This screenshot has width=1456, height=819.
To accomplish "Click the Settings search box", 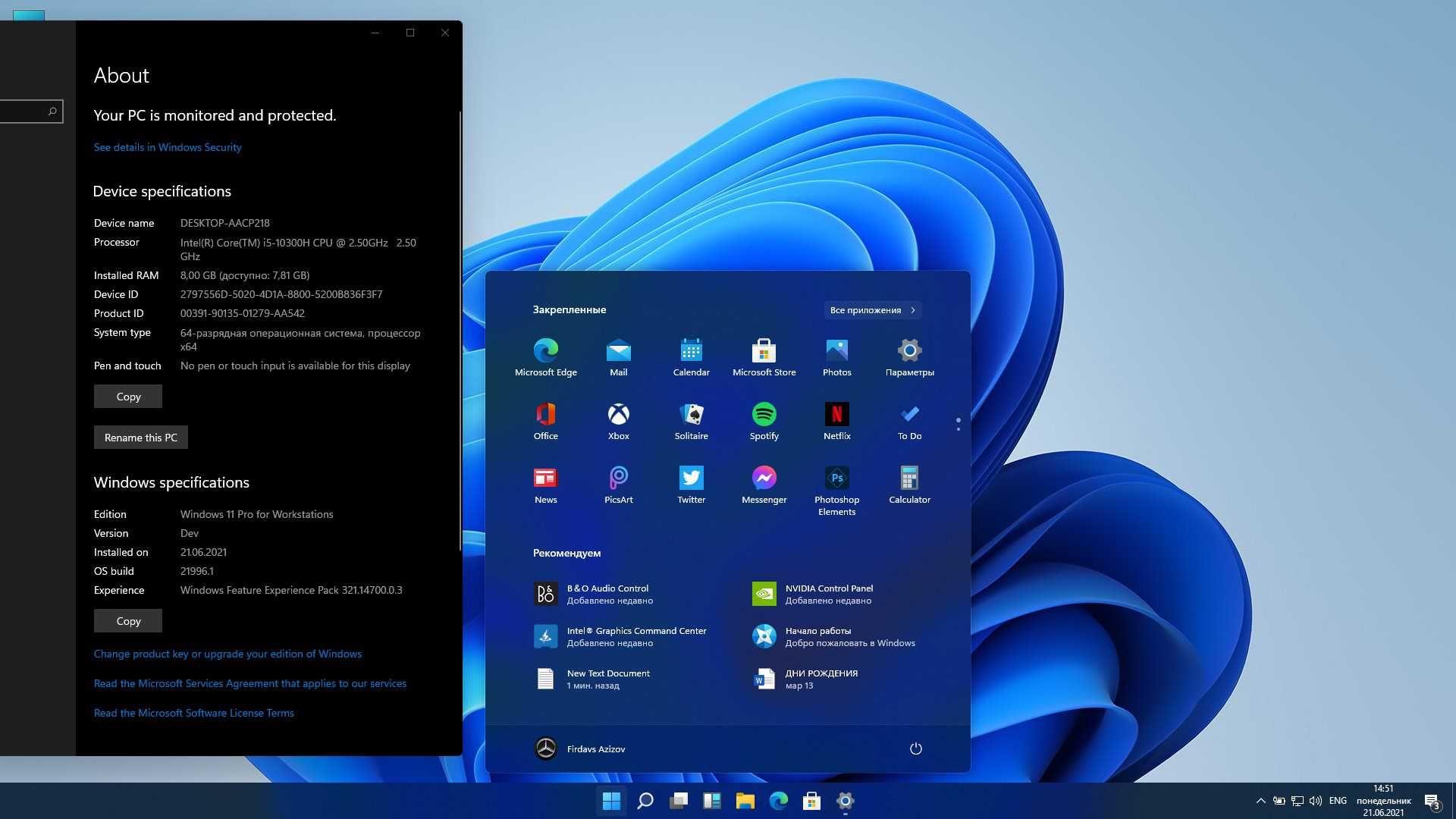I will coord(31,111).
